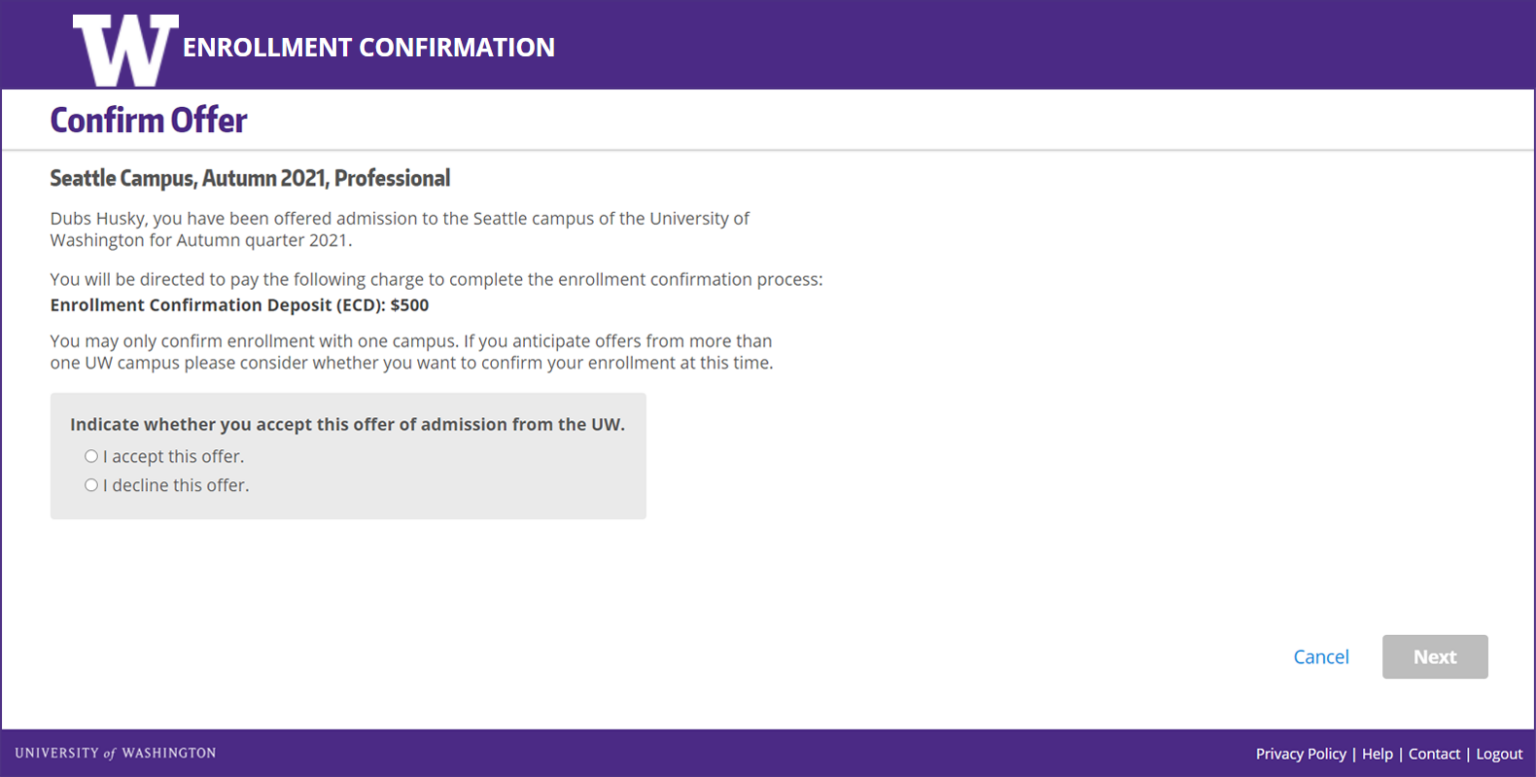This screenshot has width=1536, height=777.
Task: Click the Cancel link
Action: pos(1321,656)
